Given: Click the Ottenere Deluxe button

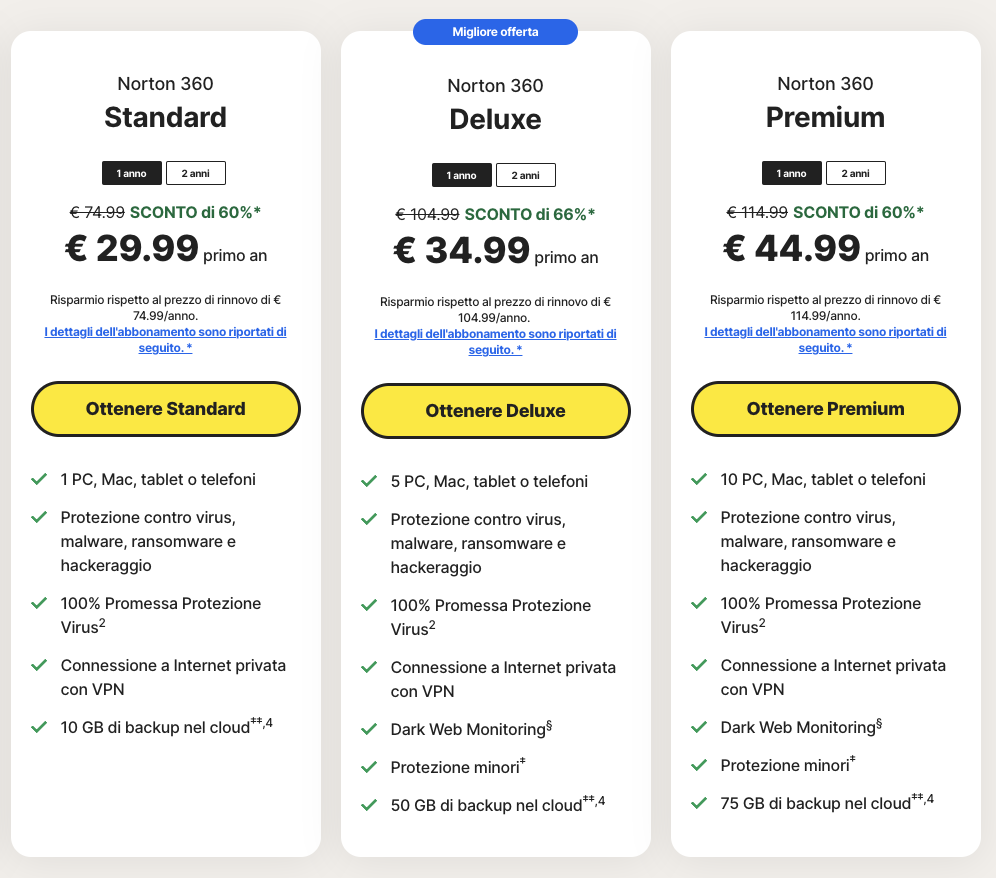Looking at the screenshot, I should click(x=495, y=411).
